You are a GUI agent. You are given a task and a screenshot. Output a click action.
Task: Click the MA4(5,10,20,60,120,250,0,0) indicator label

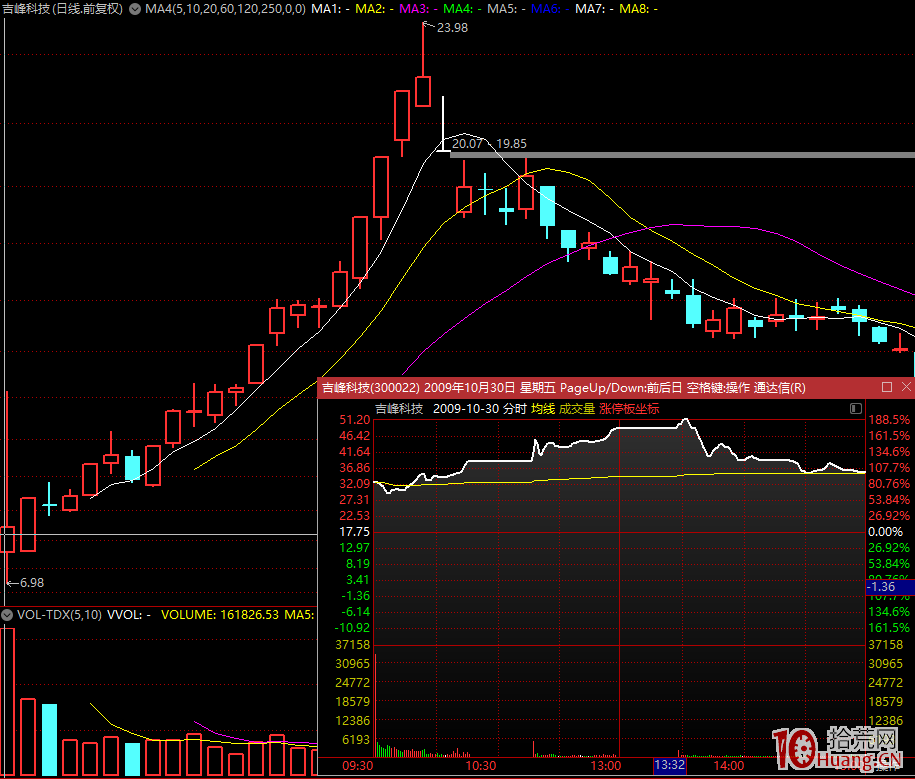pyautogui.click(x=225, y=9)
